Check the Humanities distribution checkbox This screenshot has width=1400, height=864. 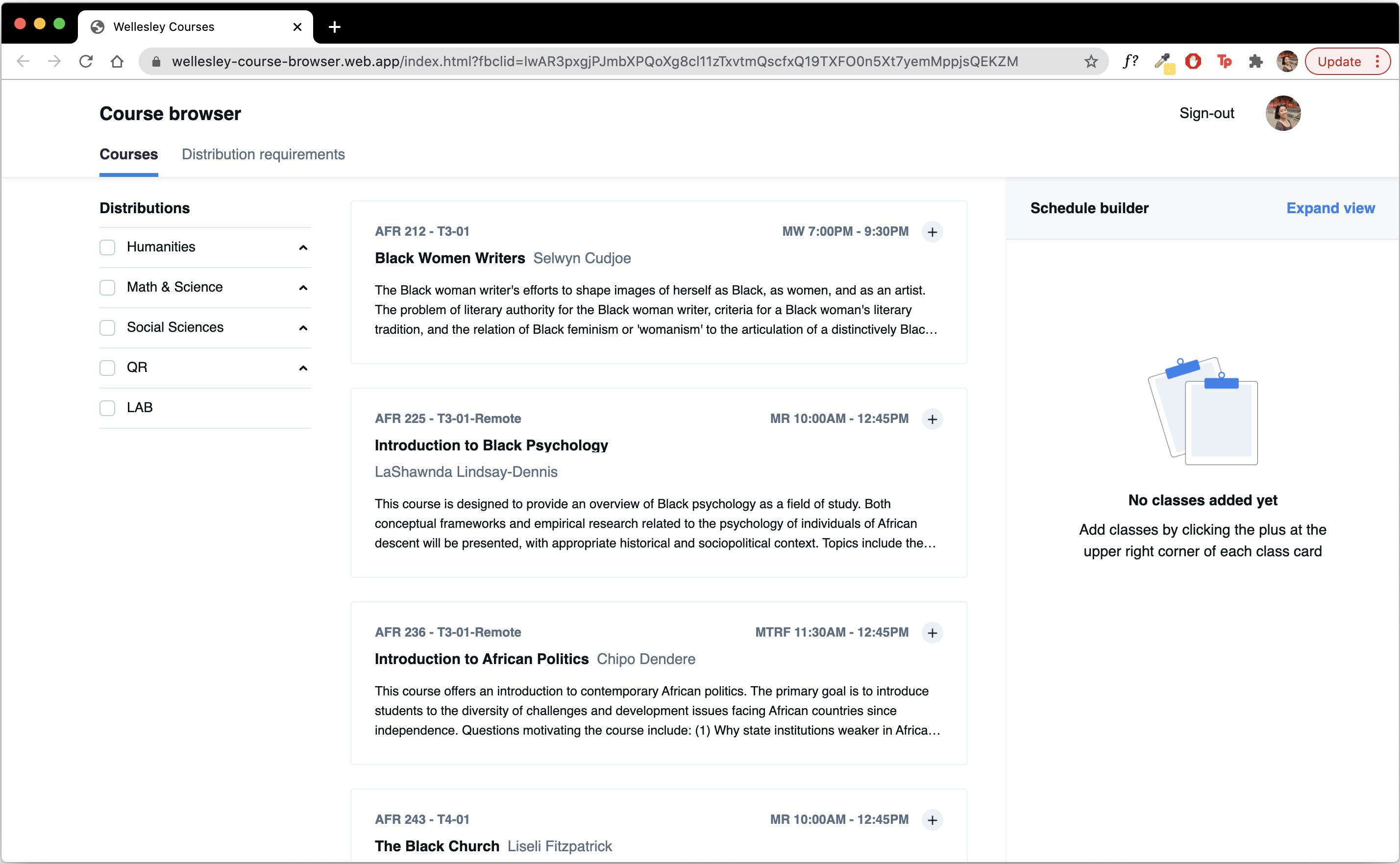(x=107, y=247)
